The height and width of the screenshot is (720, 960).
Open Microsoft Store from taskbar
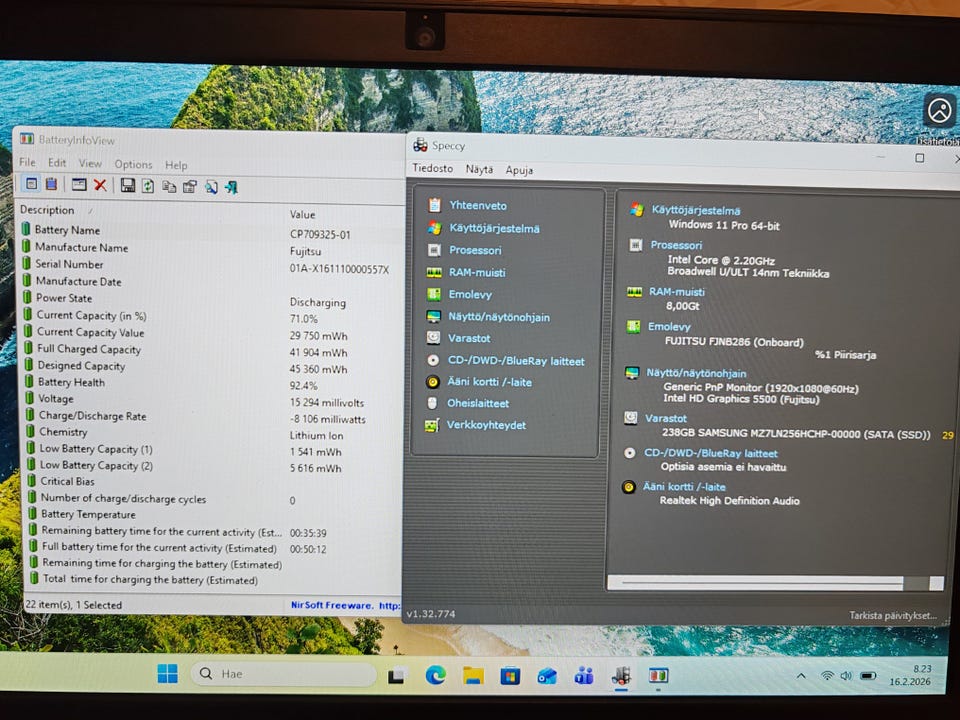click(509, 676)
